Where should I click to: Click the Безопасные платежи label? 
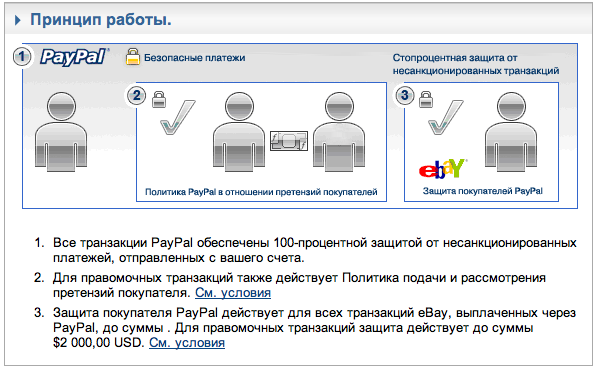195,58
